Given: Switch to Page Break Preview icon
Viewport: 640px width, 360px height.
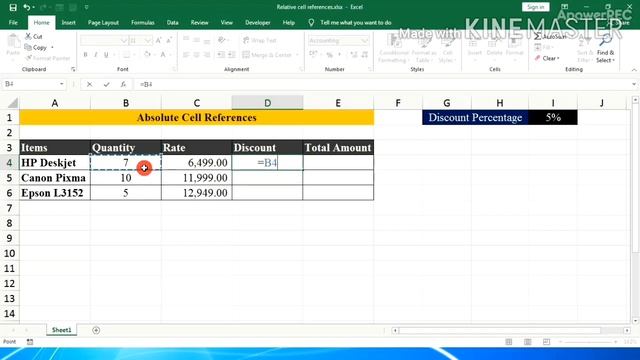Looking at the screenshot, I should (547, 342).
